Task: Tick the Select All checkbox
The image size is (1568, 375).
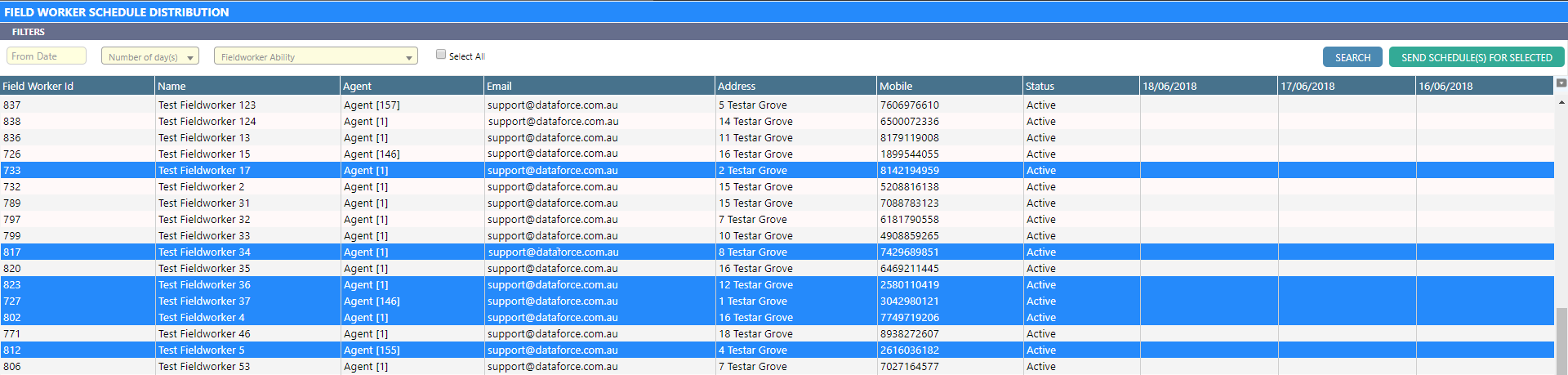Action: 441,55
